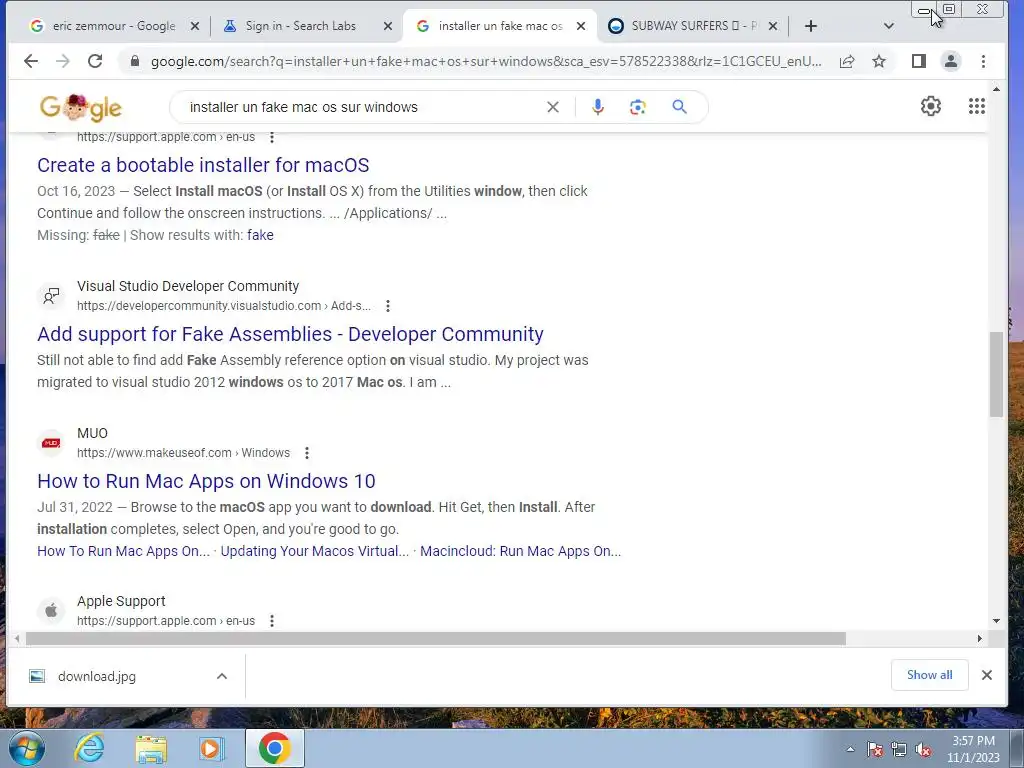Click Apple Support site name

pos(121,601)
